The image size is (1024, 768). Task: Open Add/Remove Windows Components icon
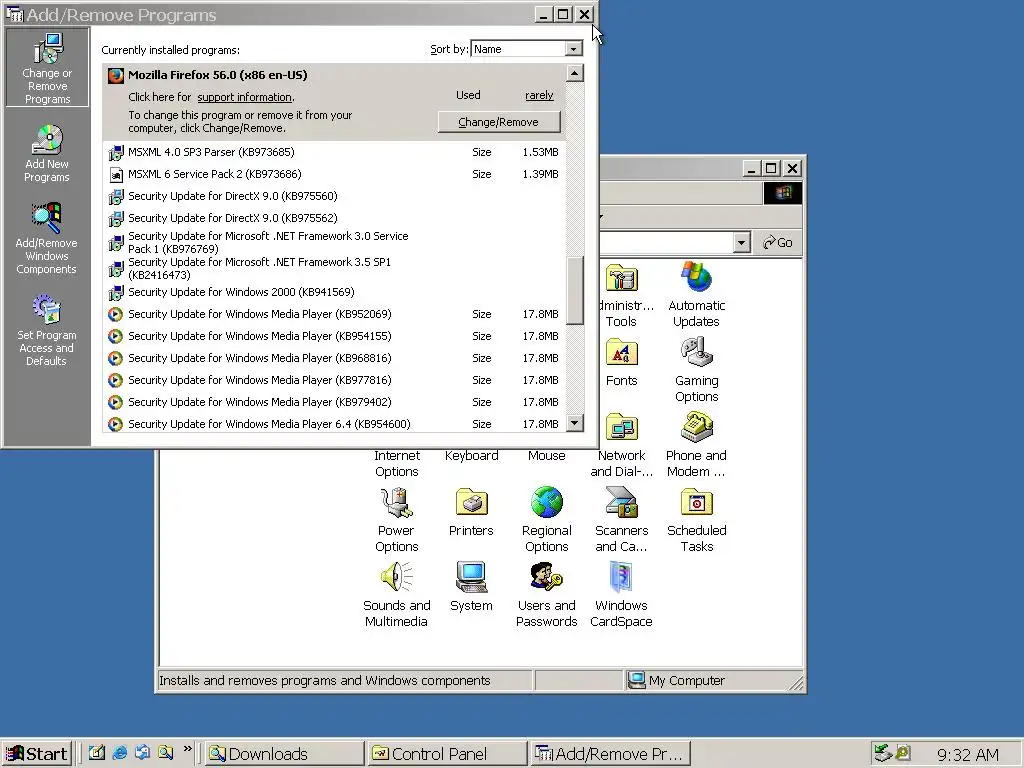(46, 238)
